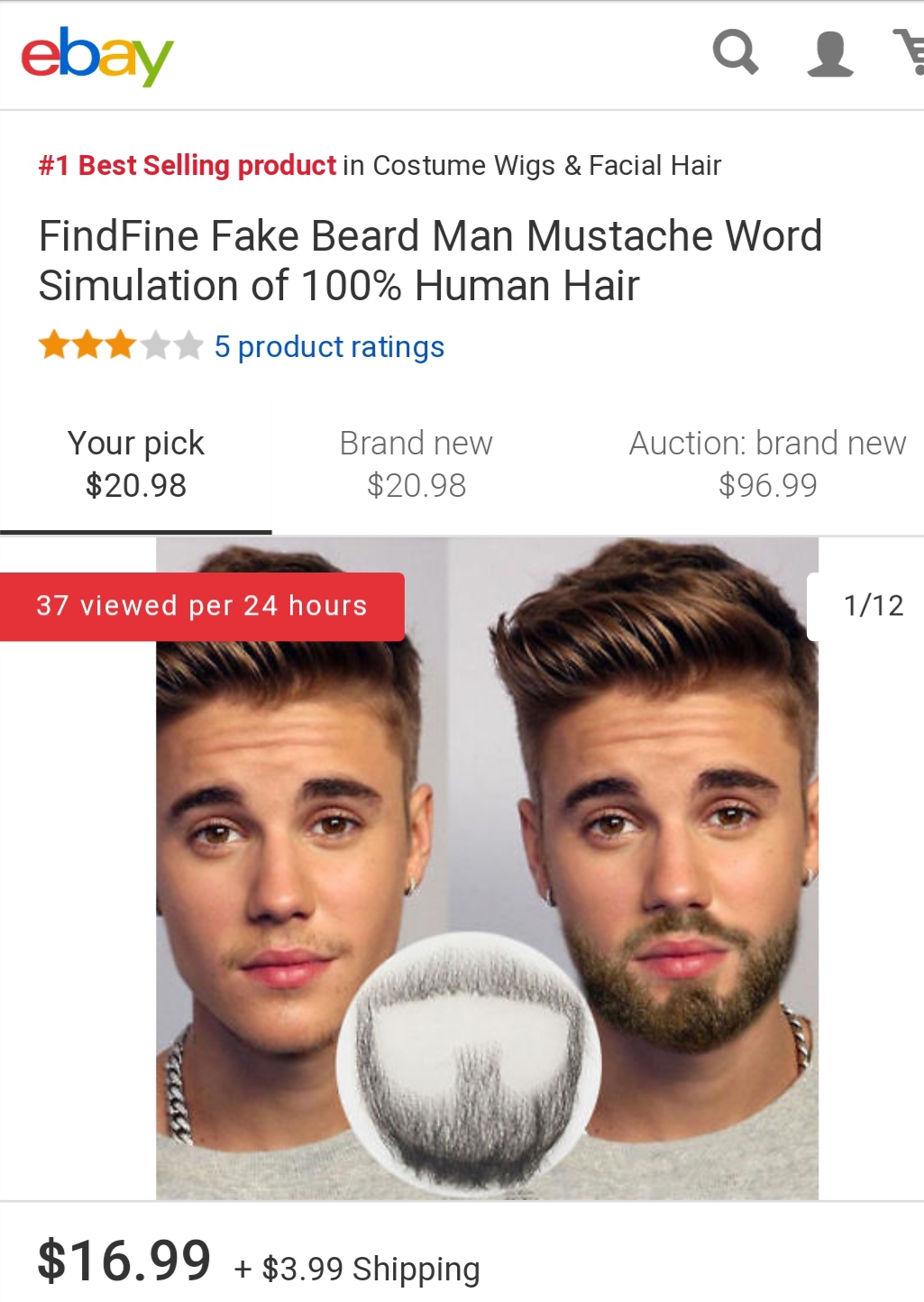This screenshot has height=1302, width=924.
Task: Tap the clean-shaven face in product photo
Action: pyautogui.click(x=288, y=857)
